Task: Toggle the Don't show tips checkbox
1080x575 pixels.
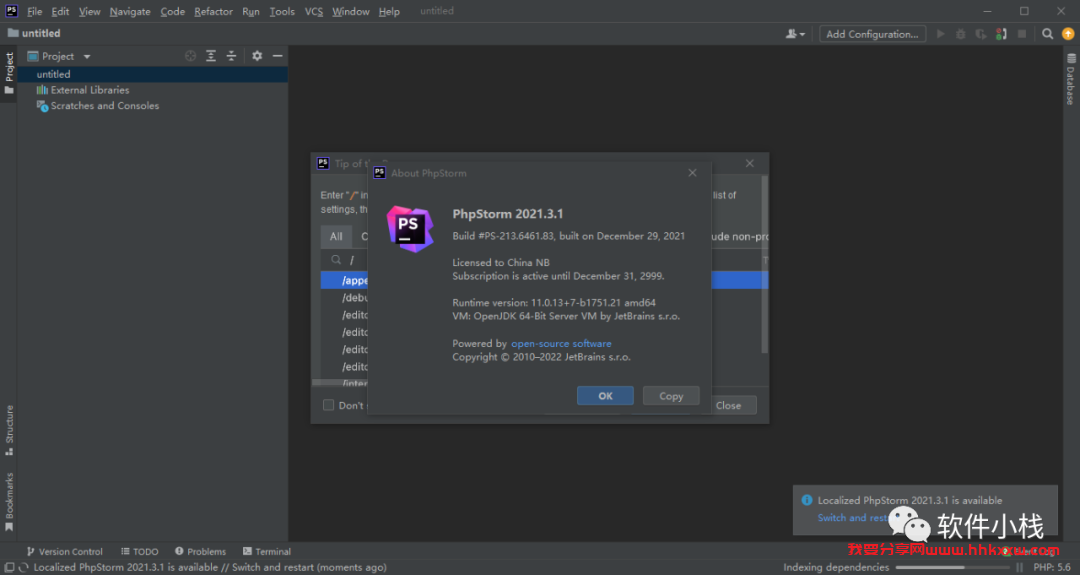Action: (329, 405)
